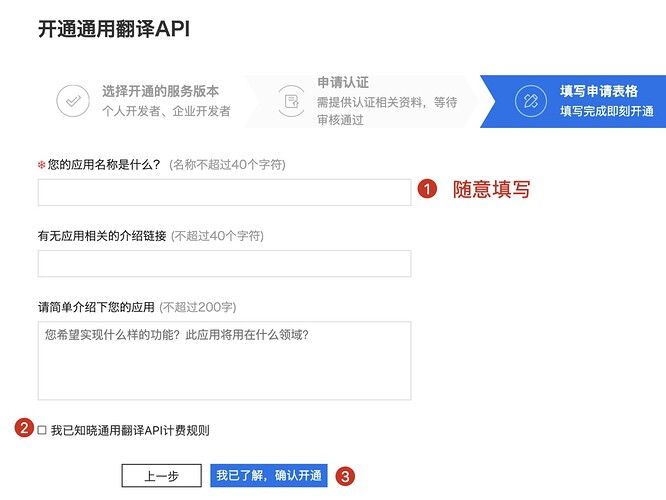This screenshot has height=500, width=666.
Task: Focus the 应用名称 input field
Action: (x=224, y=192)
